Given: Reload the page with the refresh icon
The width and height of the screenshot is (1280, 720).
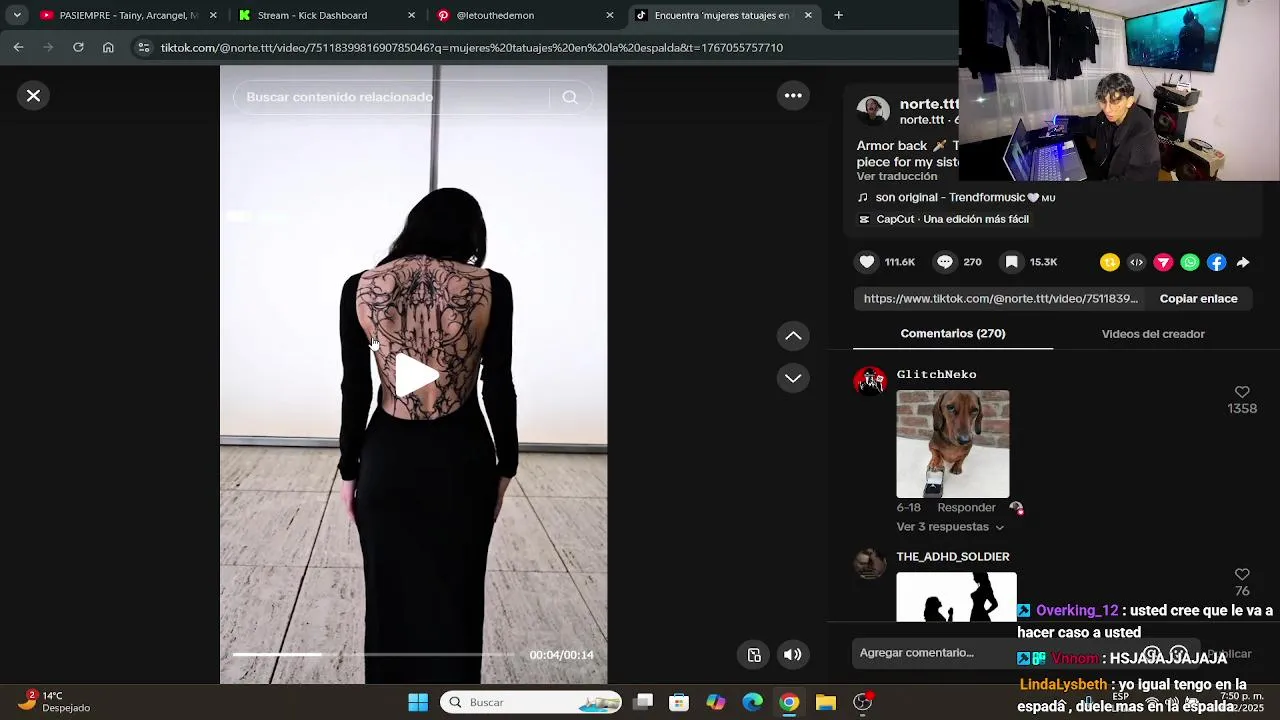Looking at the screenshot, I should 78,47.
